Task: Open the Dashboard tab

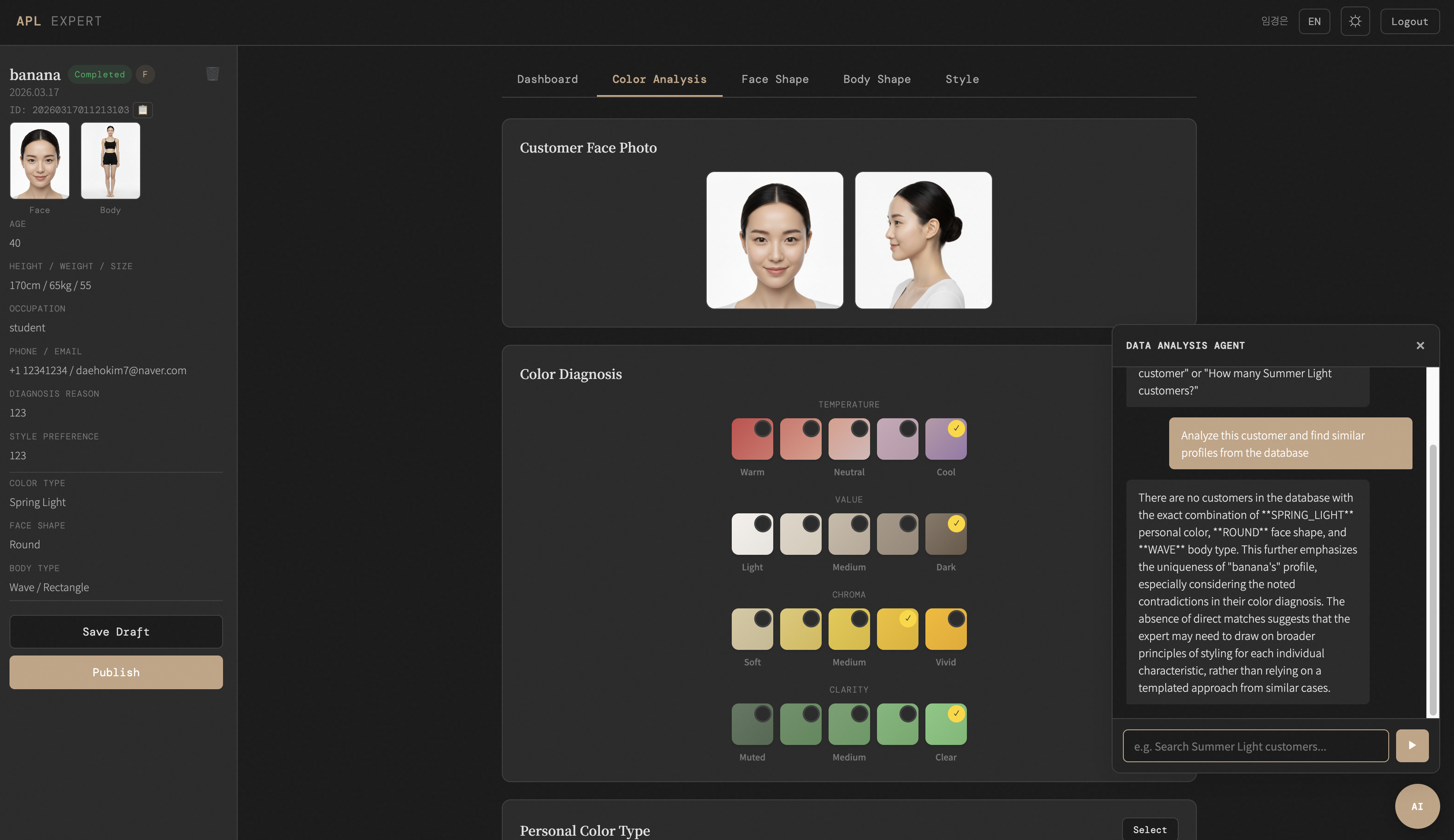Action: (547, 79)
